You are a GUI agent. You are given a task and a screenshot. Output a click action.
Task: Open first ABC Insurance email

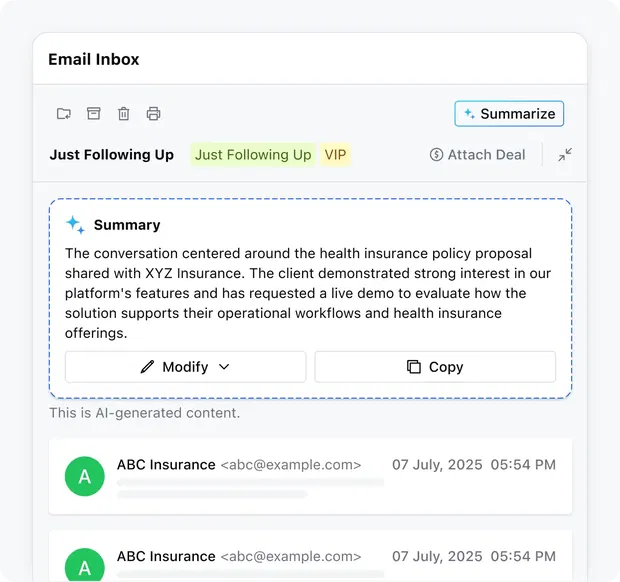pyautogui.click(x=310, y=476)
